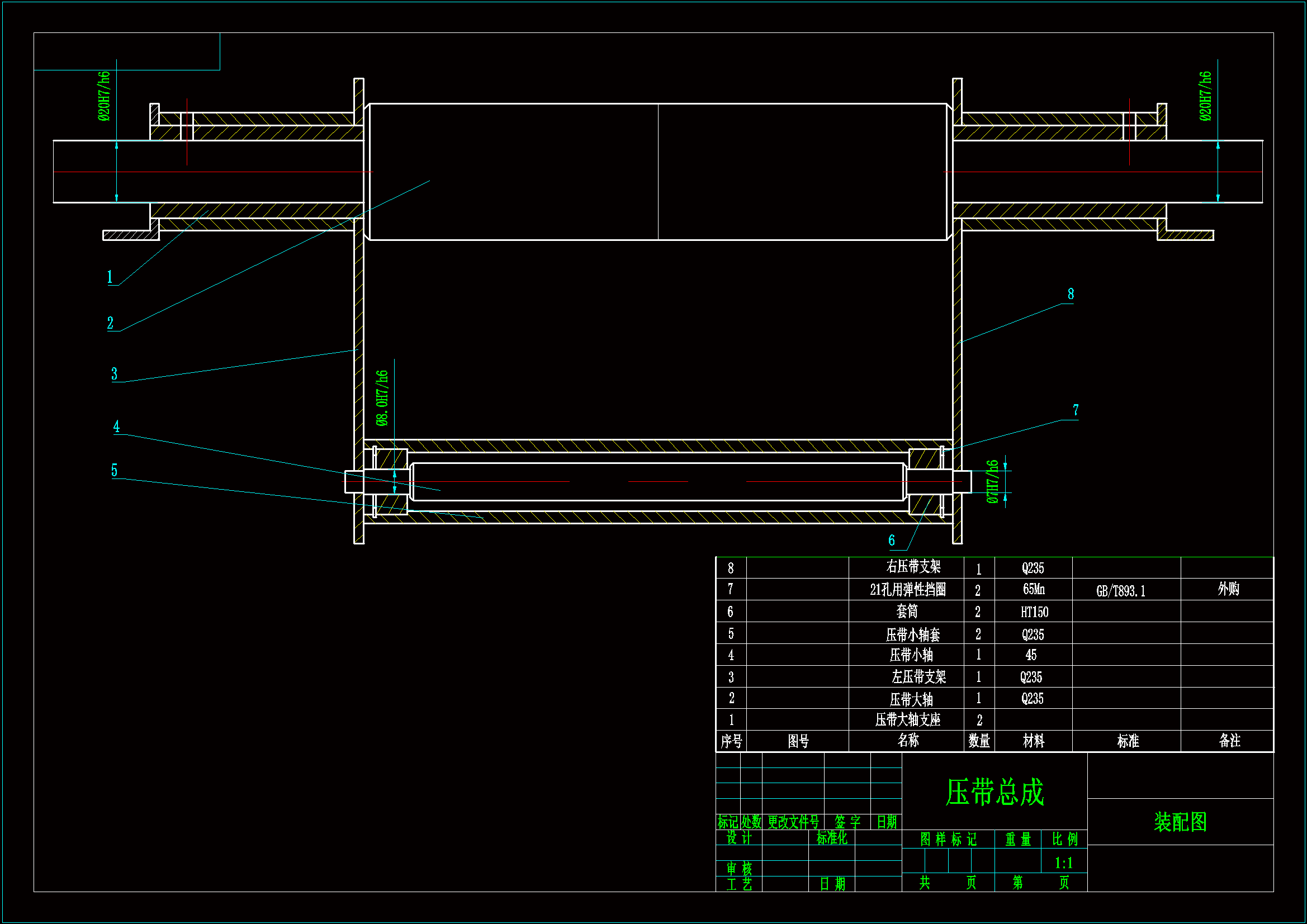Click the Ø8.0H7/h6 dimension text
The width and height of the screenshot is (1307, 924).
tap(382, 398)
